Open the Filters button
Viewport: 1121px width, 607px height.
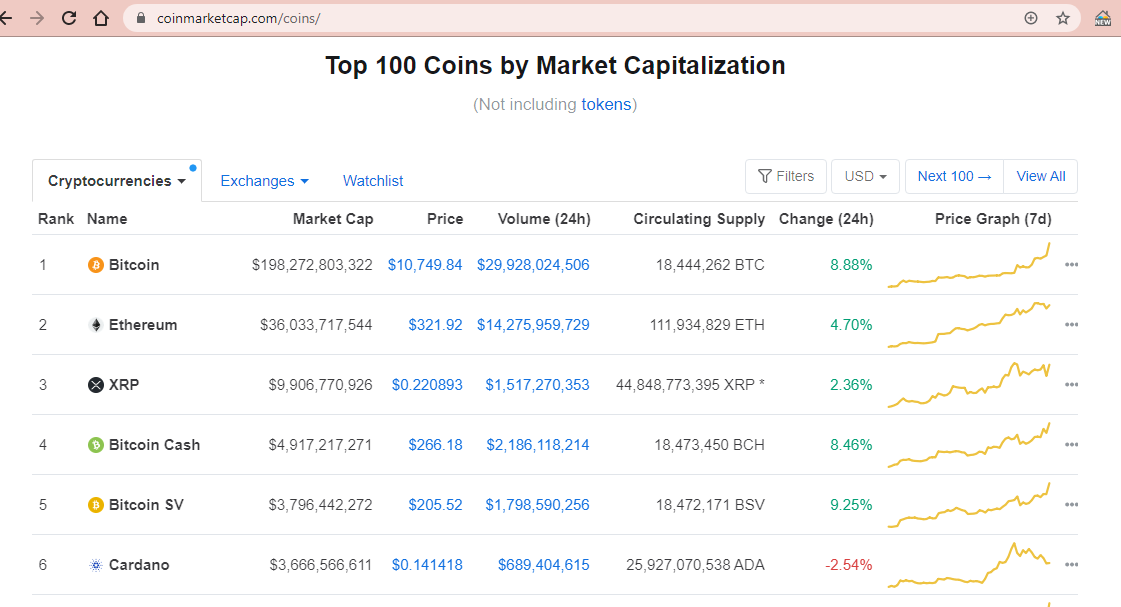pos(786,177)
